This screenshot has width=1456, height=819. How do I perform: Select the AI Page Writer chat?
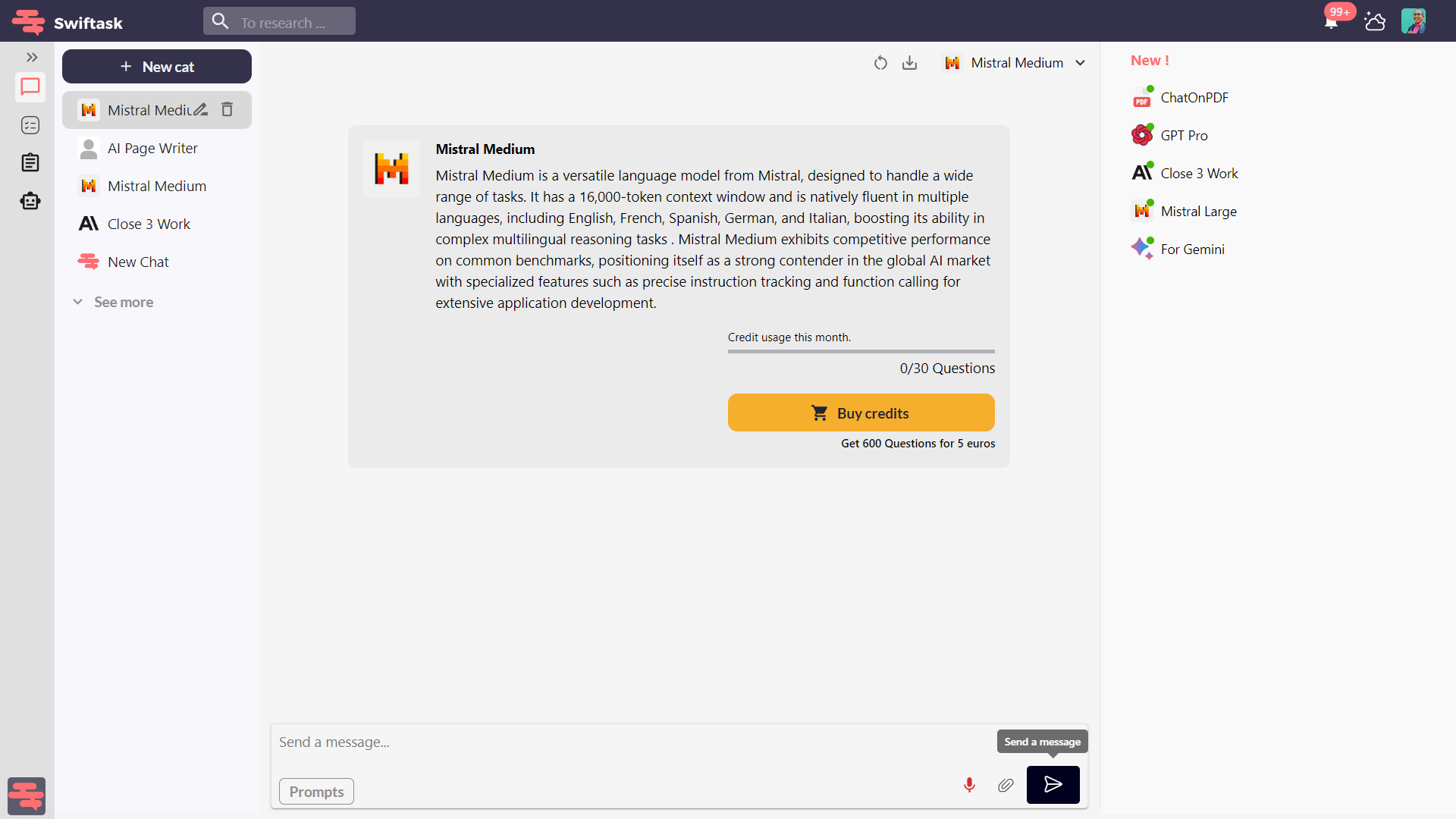click(x=151, y=148)
